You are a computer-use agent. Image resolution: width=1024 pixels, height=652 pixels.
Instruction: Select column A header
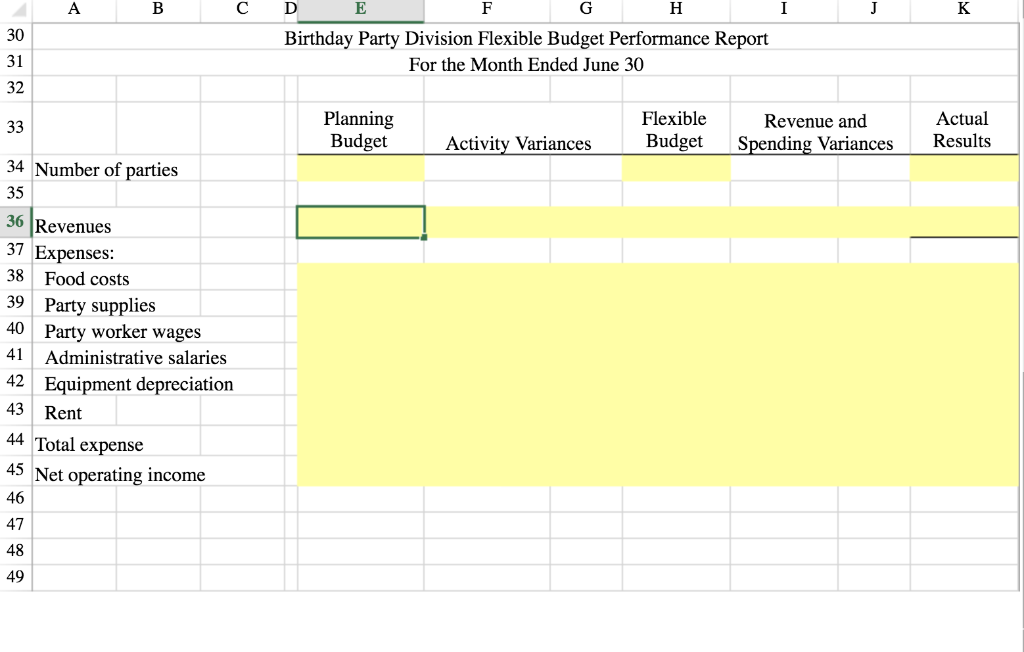point(74,10)
